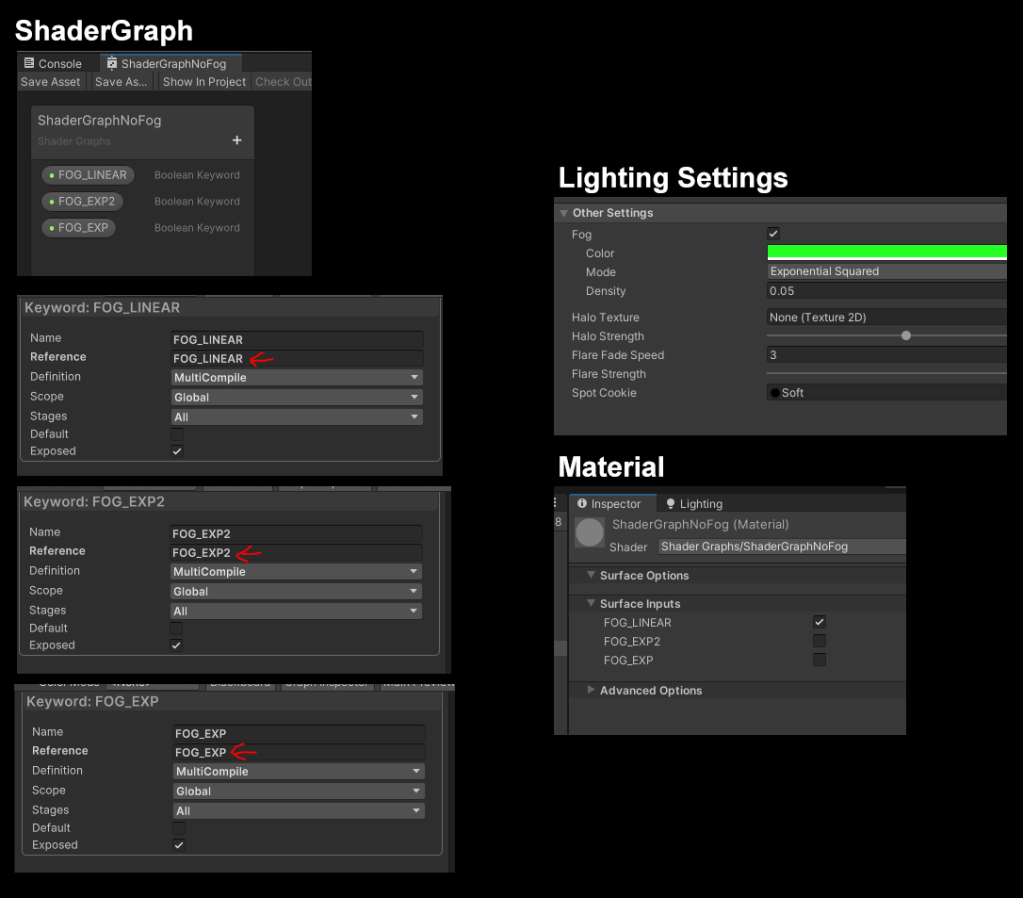Click the material preview sphere icon
Viewport: 1023px width, 898px height.
[590, 533]
